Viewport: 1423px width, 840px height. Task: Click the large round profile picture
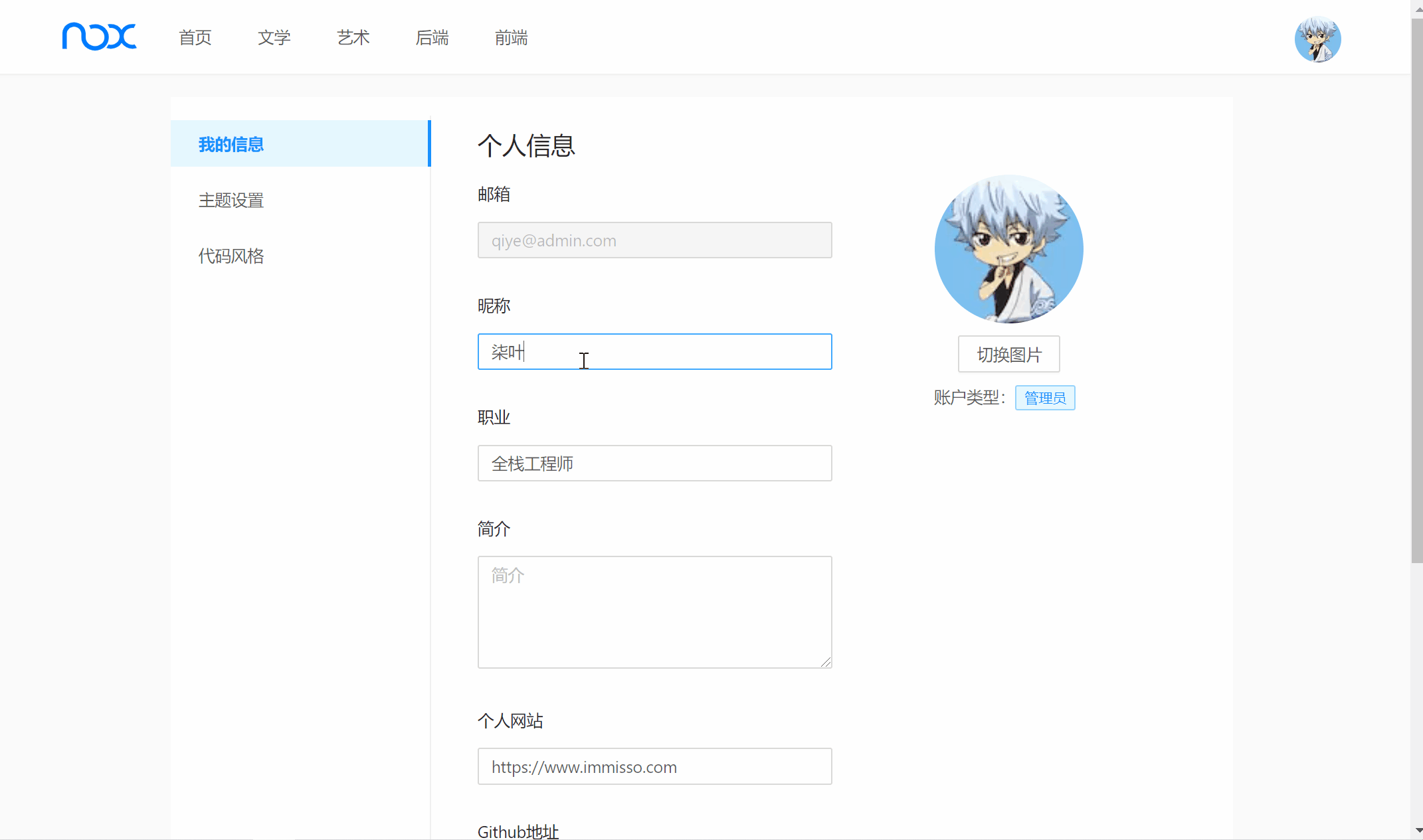[x=1008, y=249]
